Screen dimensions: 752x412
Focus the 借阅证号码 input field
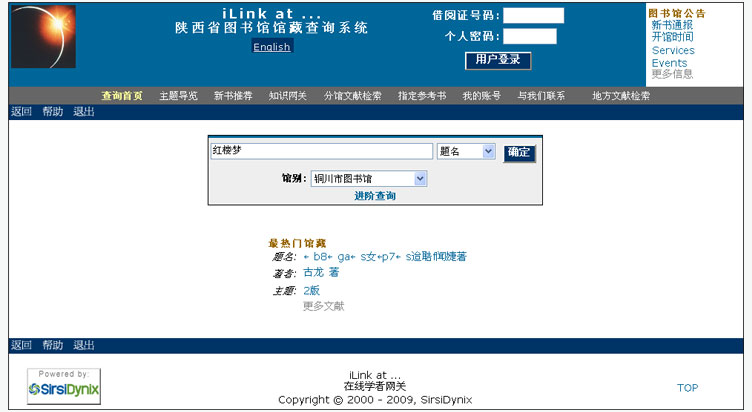(x=533, y=16)
